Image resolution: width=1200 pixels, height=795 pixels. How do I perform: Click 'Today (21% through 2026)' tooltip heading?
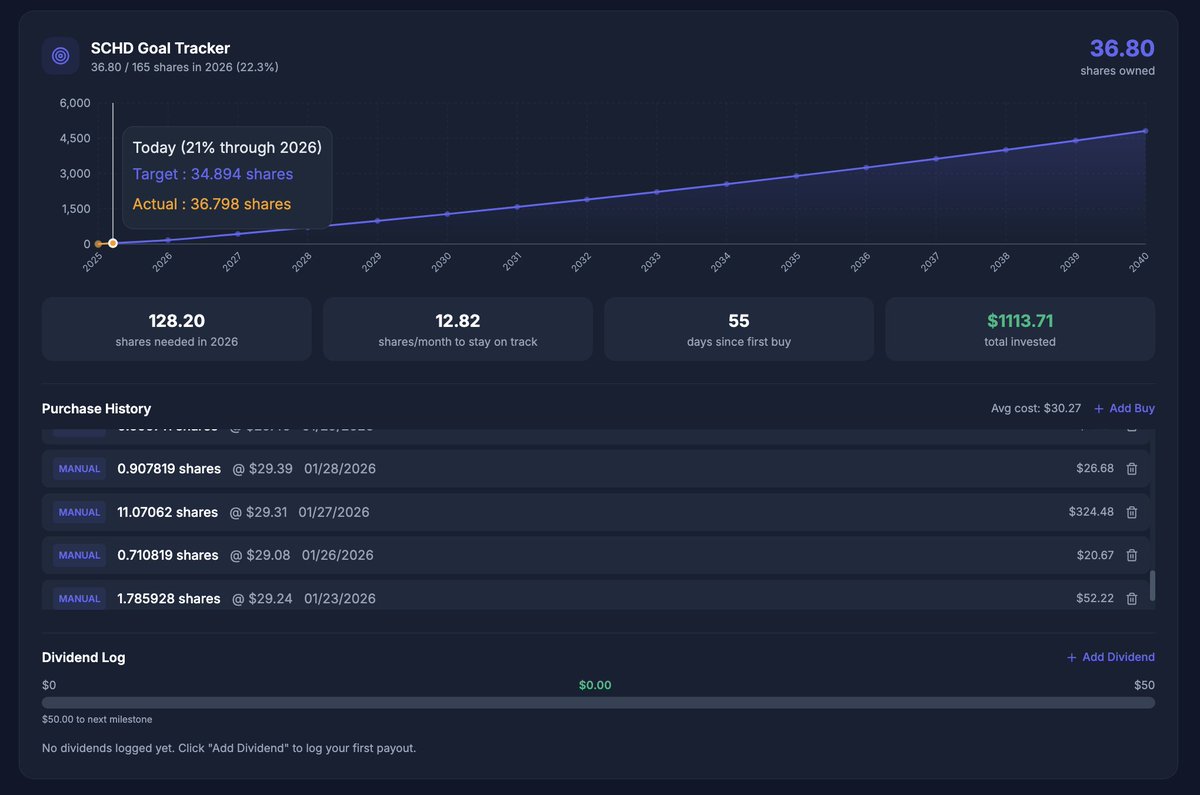click(x=227, y=147)
